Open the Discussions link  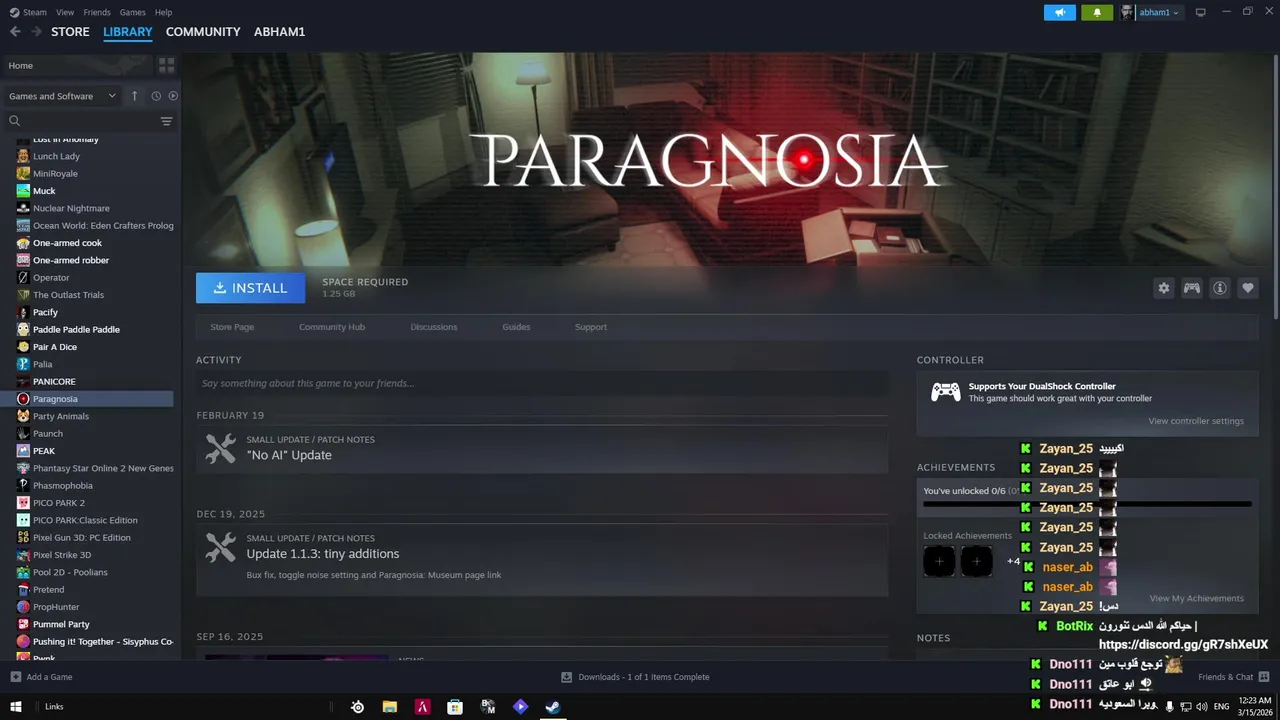[434, 327]
